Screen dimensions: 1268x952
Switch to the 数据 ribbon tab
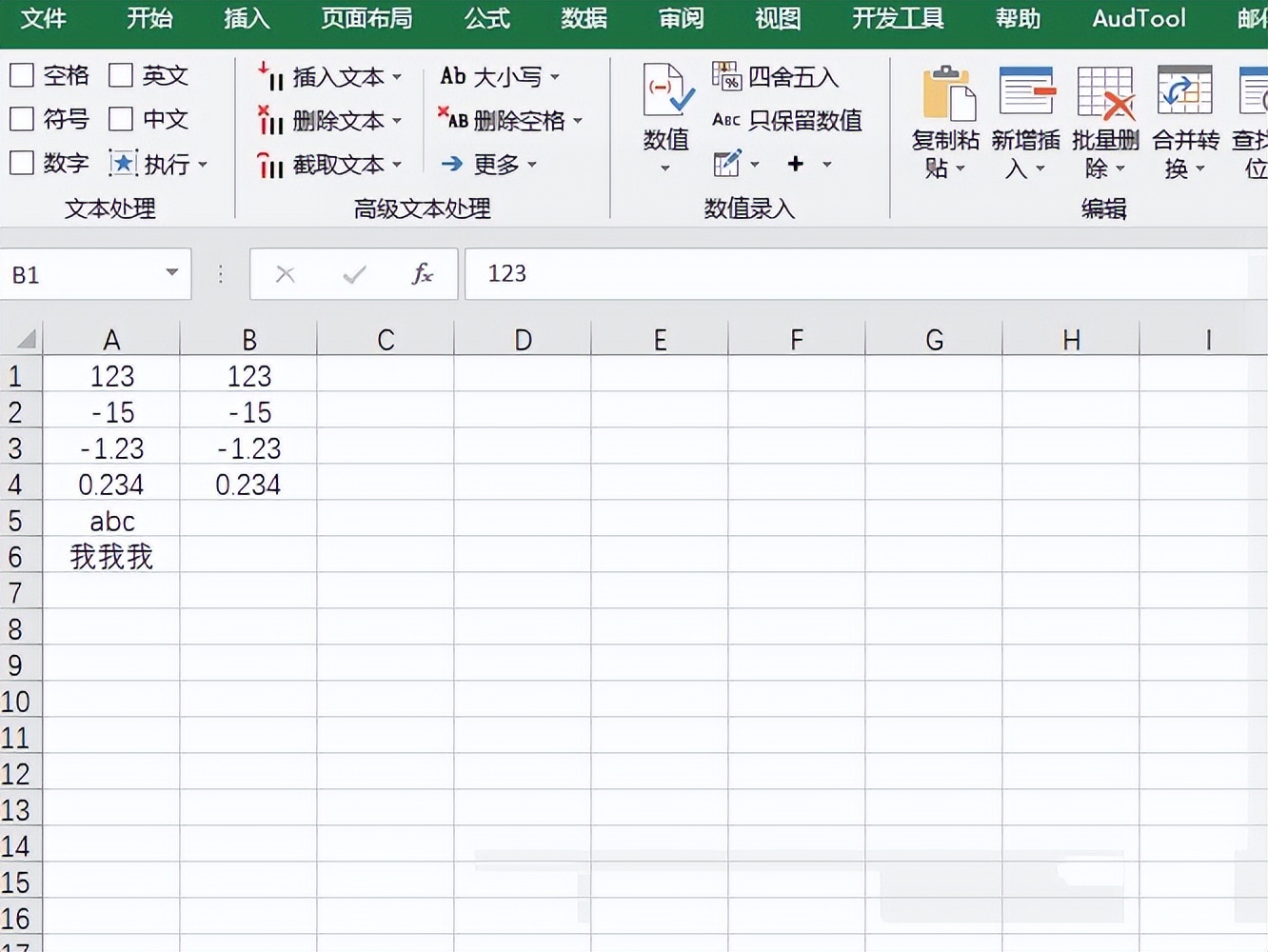coord(584,18)
